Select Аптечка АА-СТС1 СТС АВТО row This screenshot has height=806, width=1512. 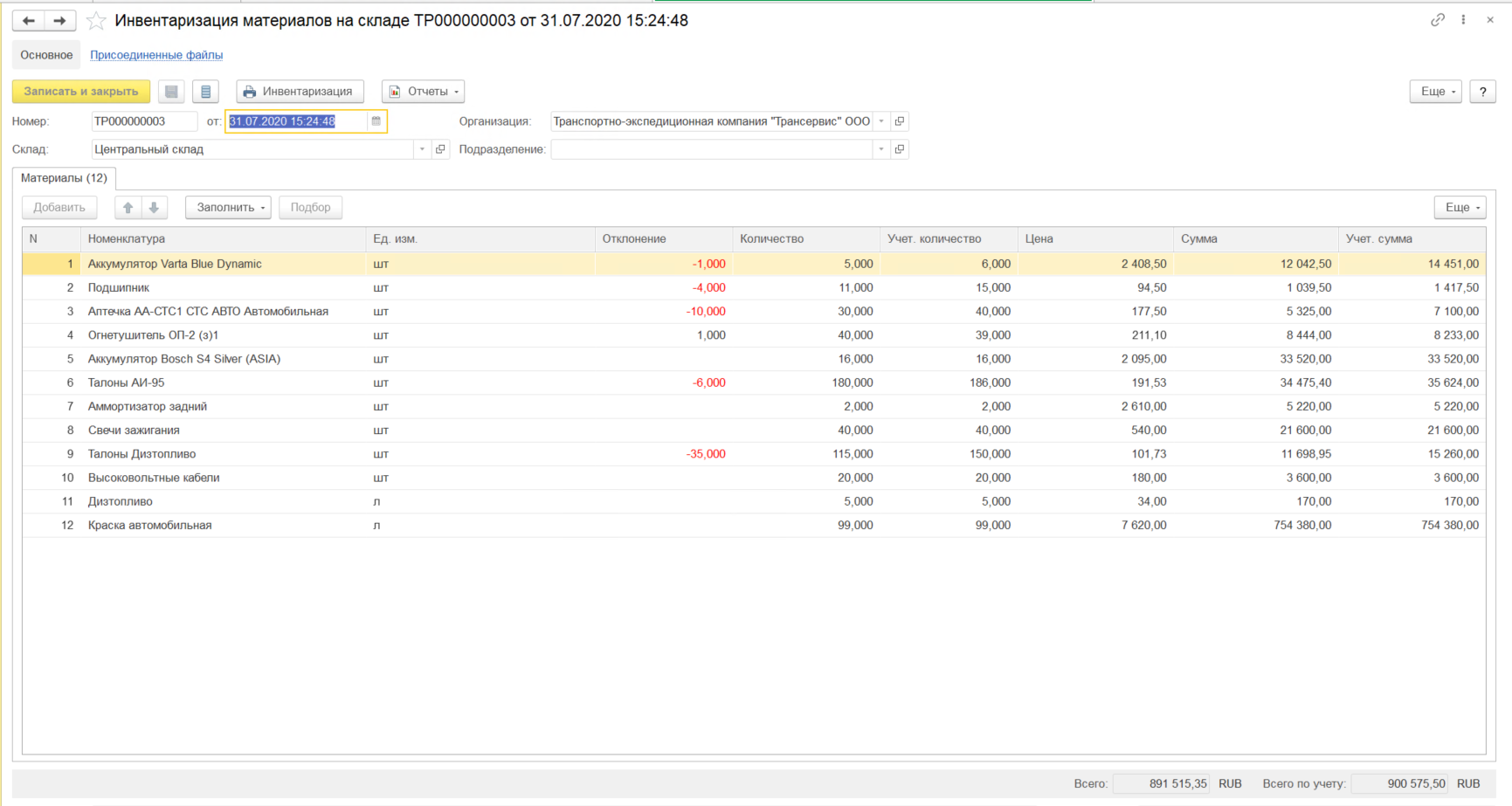coord(754,312)
